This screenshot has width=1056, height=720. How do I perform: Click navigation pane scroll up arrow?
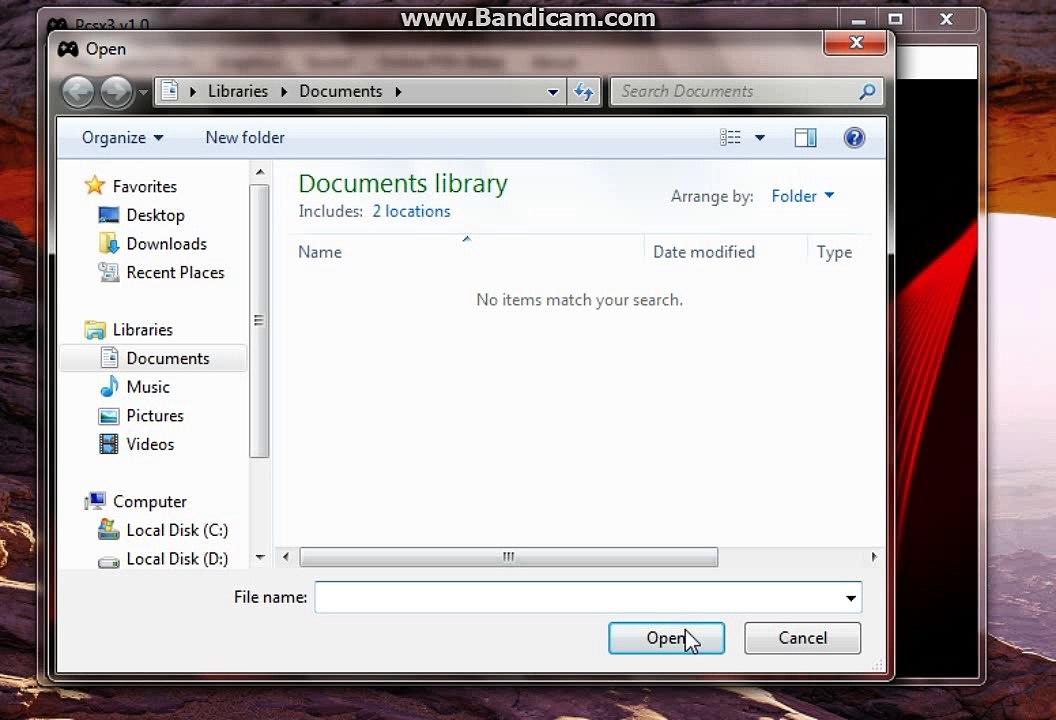click(x=260, y=172)
